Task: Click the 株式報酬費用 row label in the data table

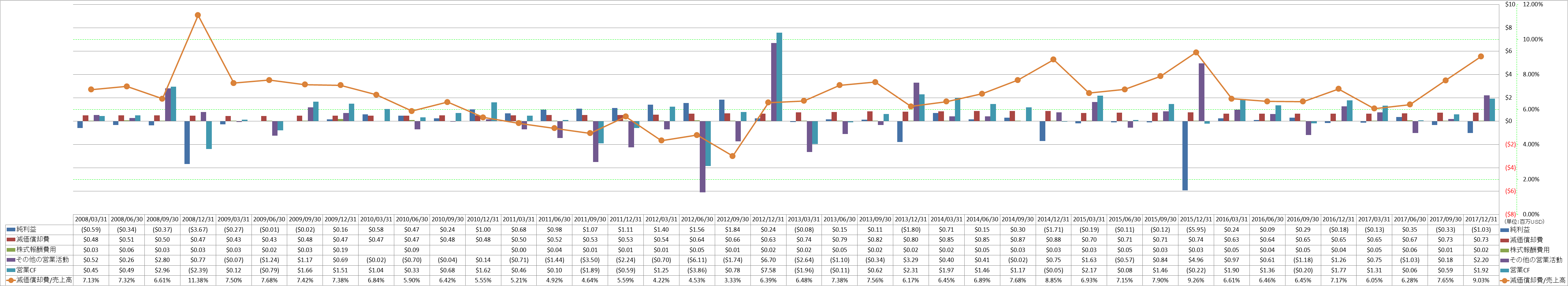Action: point(36,250)
